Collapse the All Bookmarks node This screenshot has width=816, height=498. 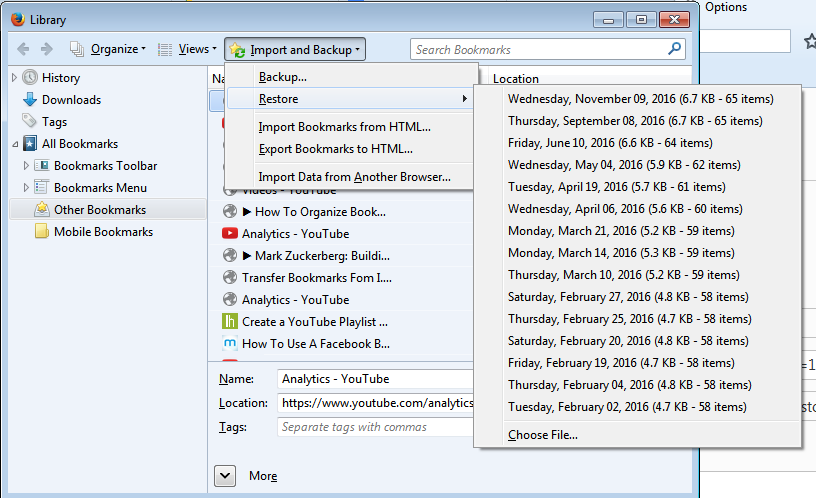coord(15,144)
